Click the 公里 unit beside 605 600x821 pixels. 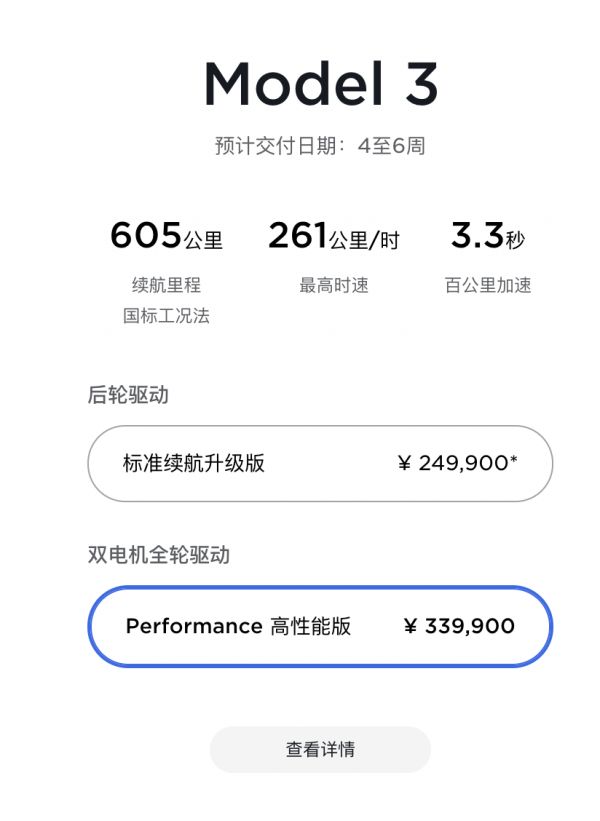coord(203,240)
